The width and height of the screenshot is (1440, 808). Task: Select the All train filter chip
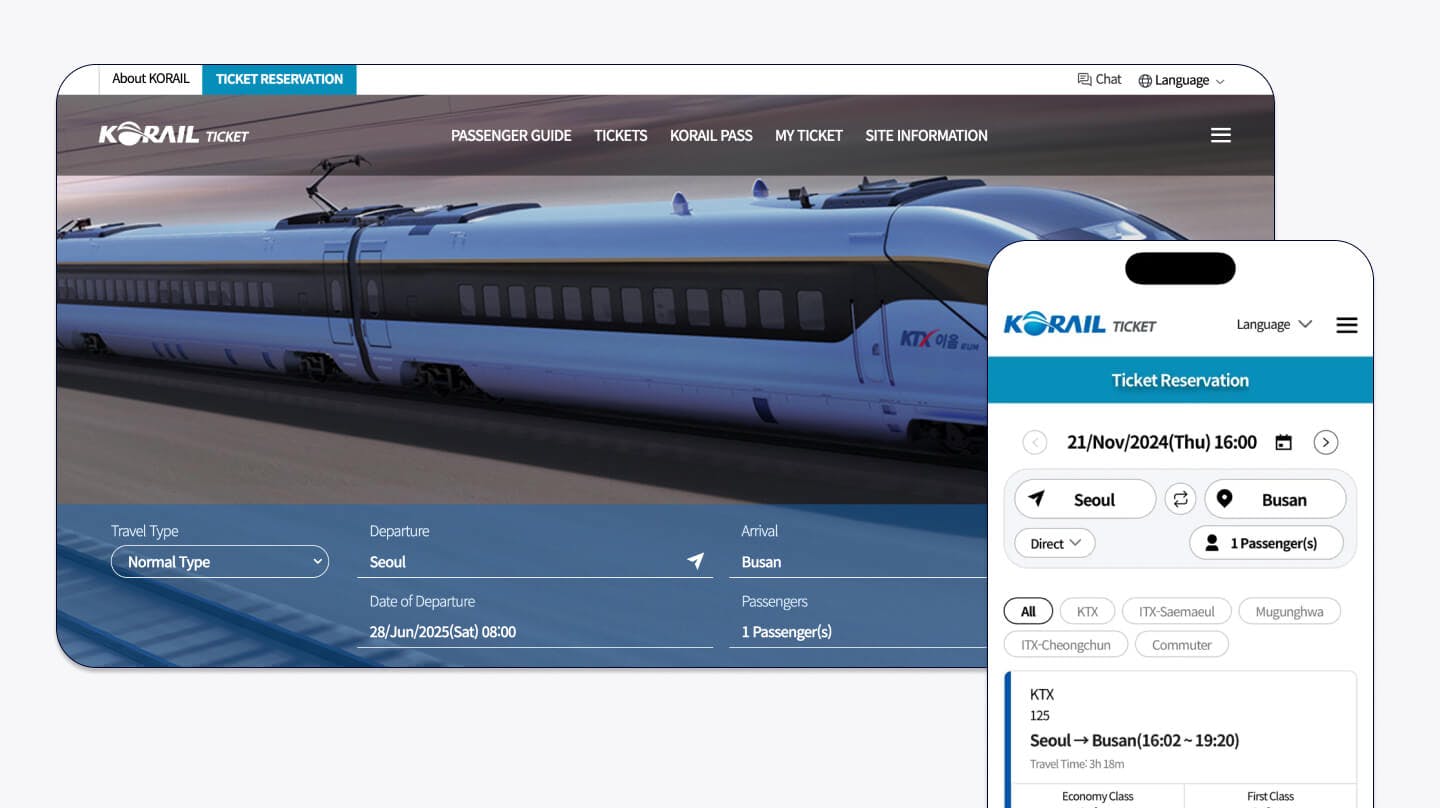point(1028,611)
